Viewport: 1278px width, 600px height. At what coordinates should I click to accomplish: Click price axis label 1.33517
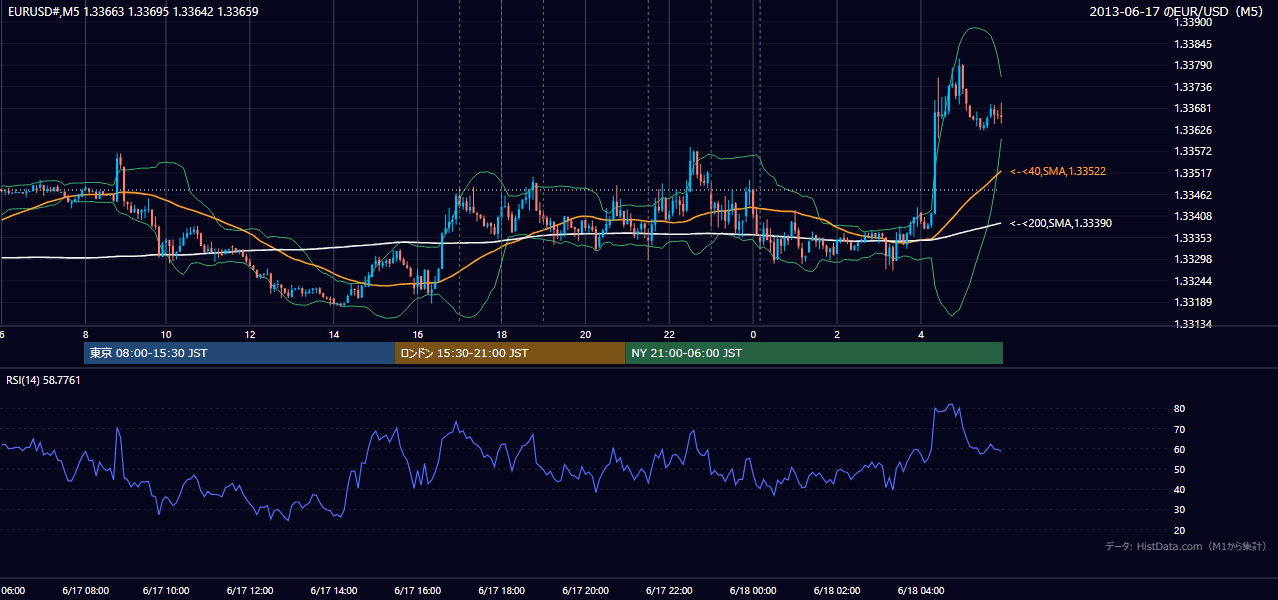point(1191,174)
